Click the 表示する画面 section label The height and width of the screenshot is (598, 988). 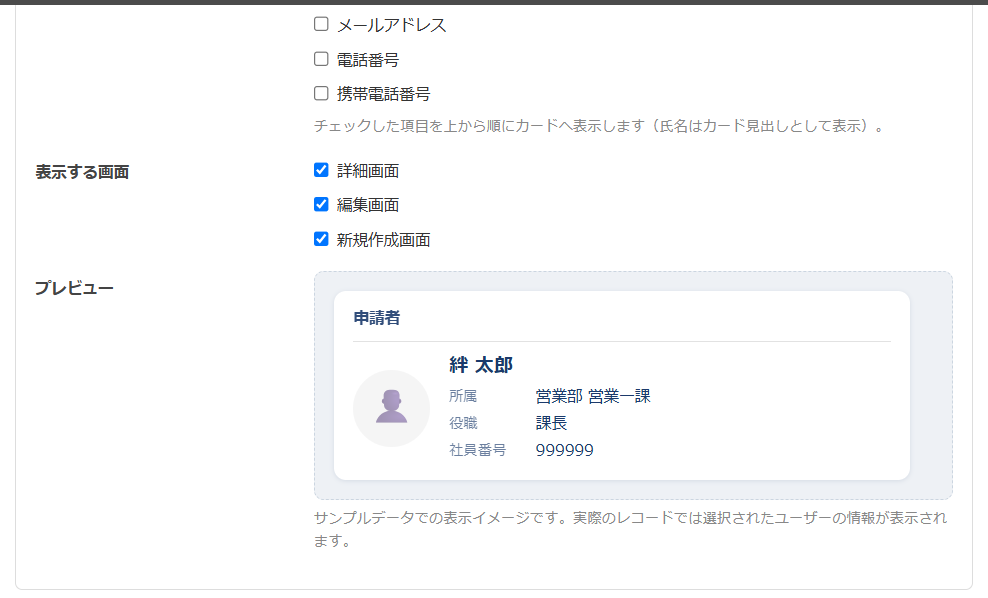[82, 172]
